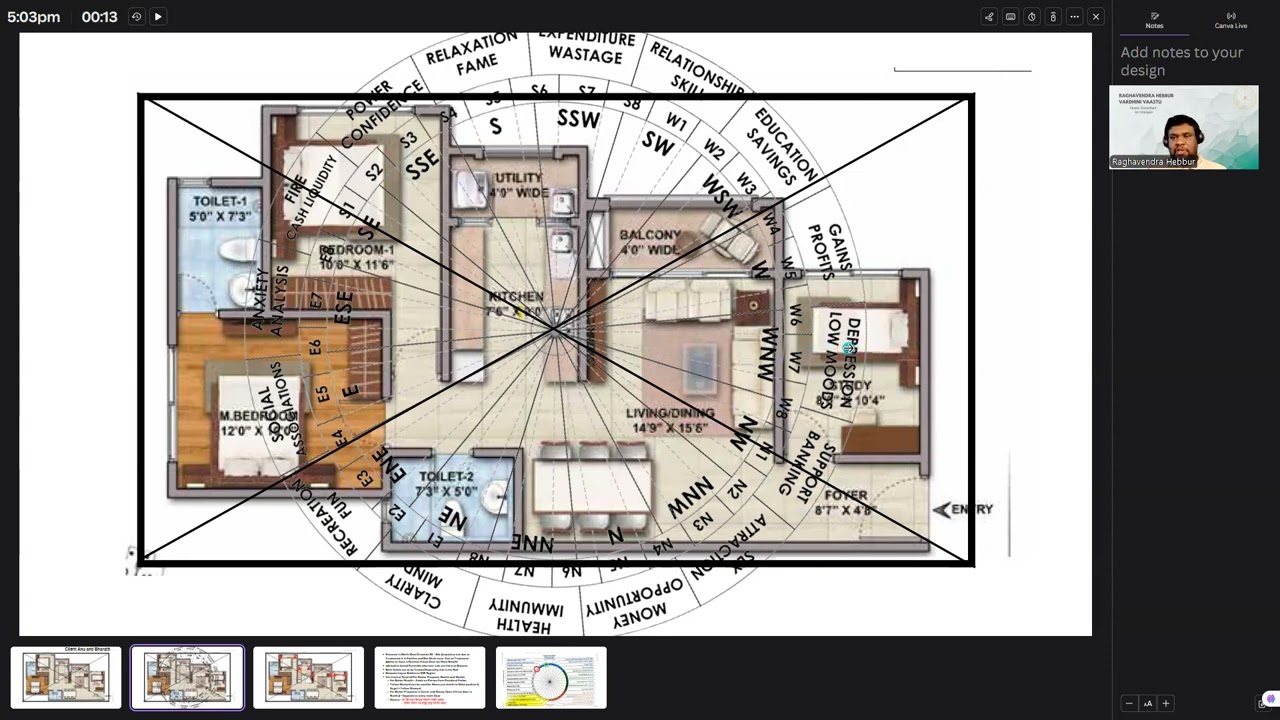The height and width of the screenshot is (720, 1280).
Task: Open the more options ellipsis
Action: [x=1074, y=17]
